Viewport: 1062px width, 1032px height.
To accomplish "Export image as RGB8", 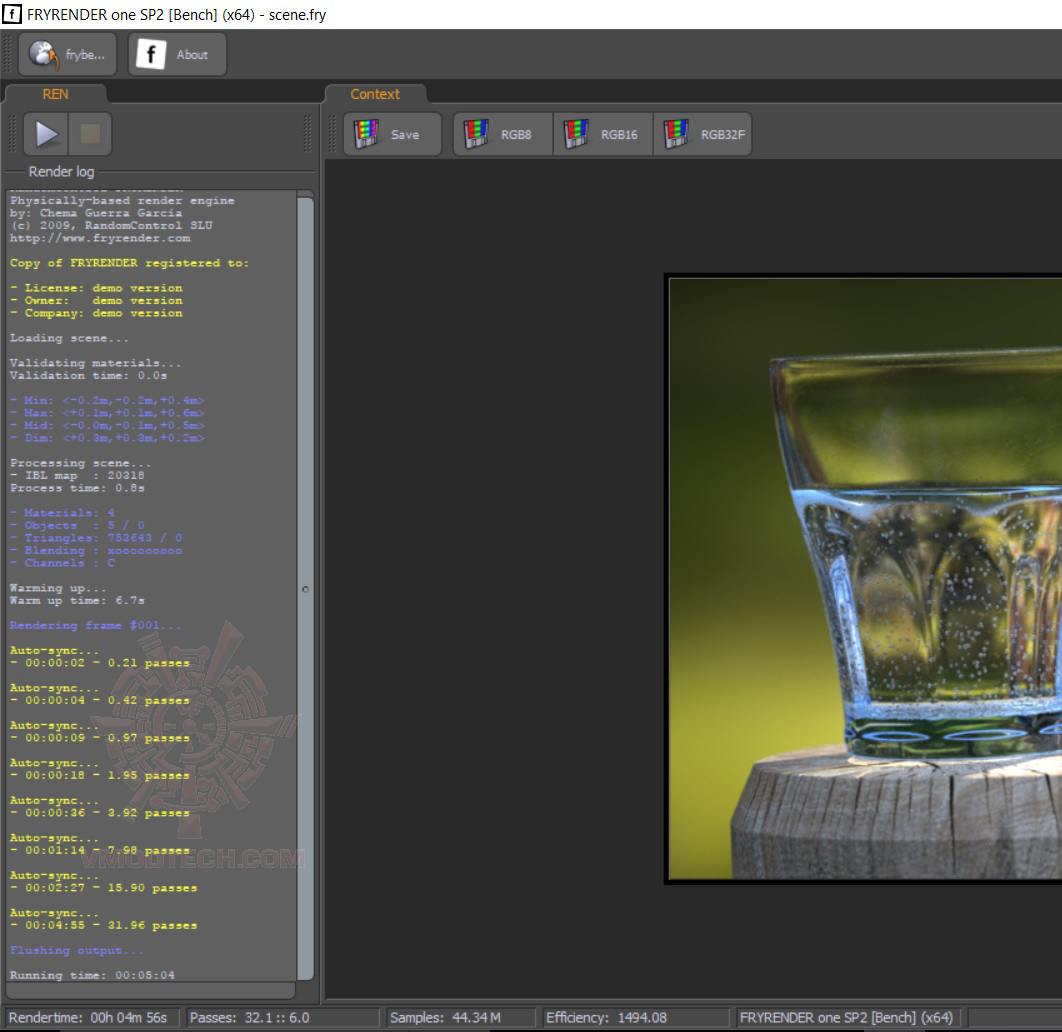I will pyautogui.click(x=503, y=134).
